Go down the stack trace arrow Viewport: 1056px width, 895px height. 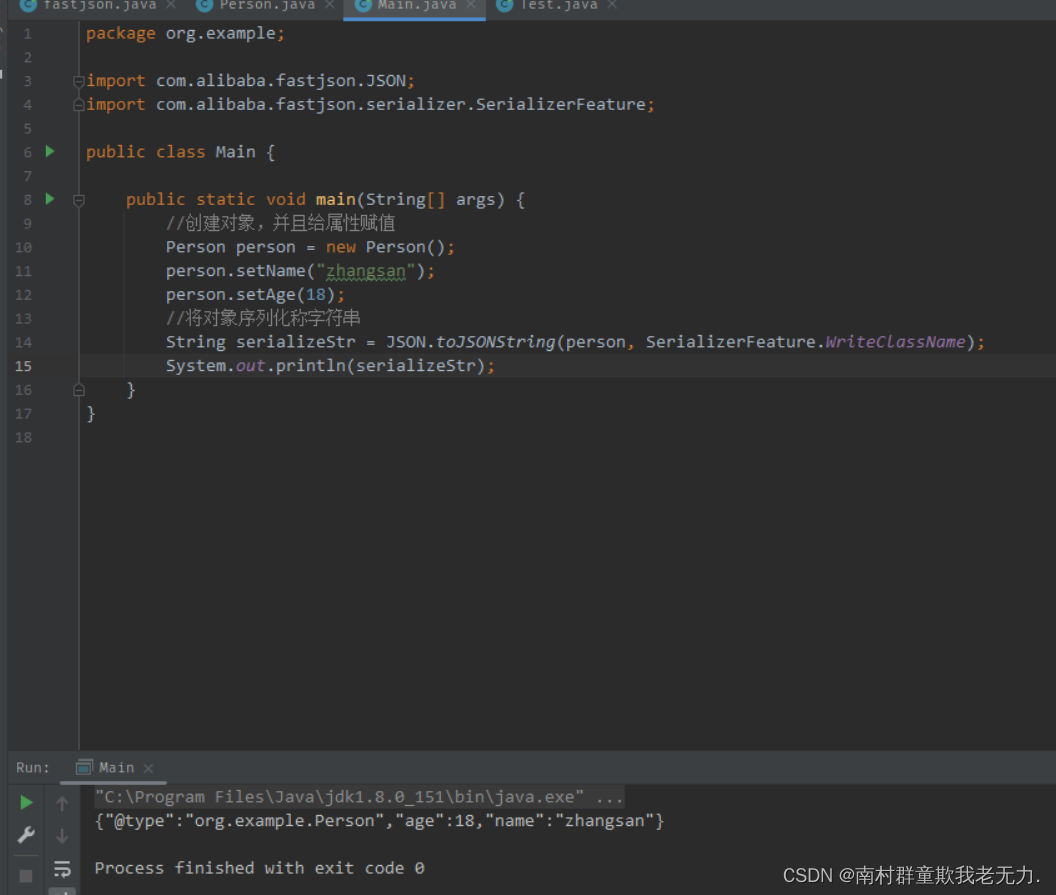point(62,836)
